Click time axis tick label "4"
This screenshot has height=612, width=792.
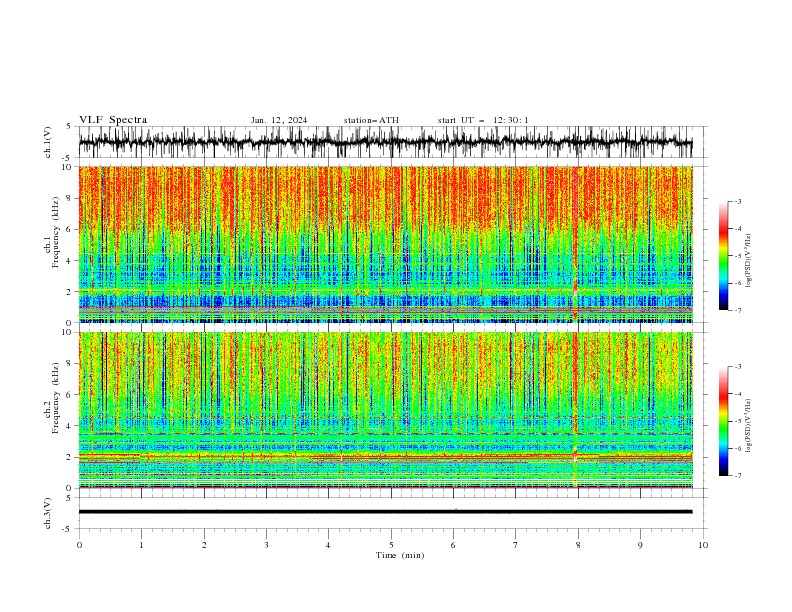(328, 545)
